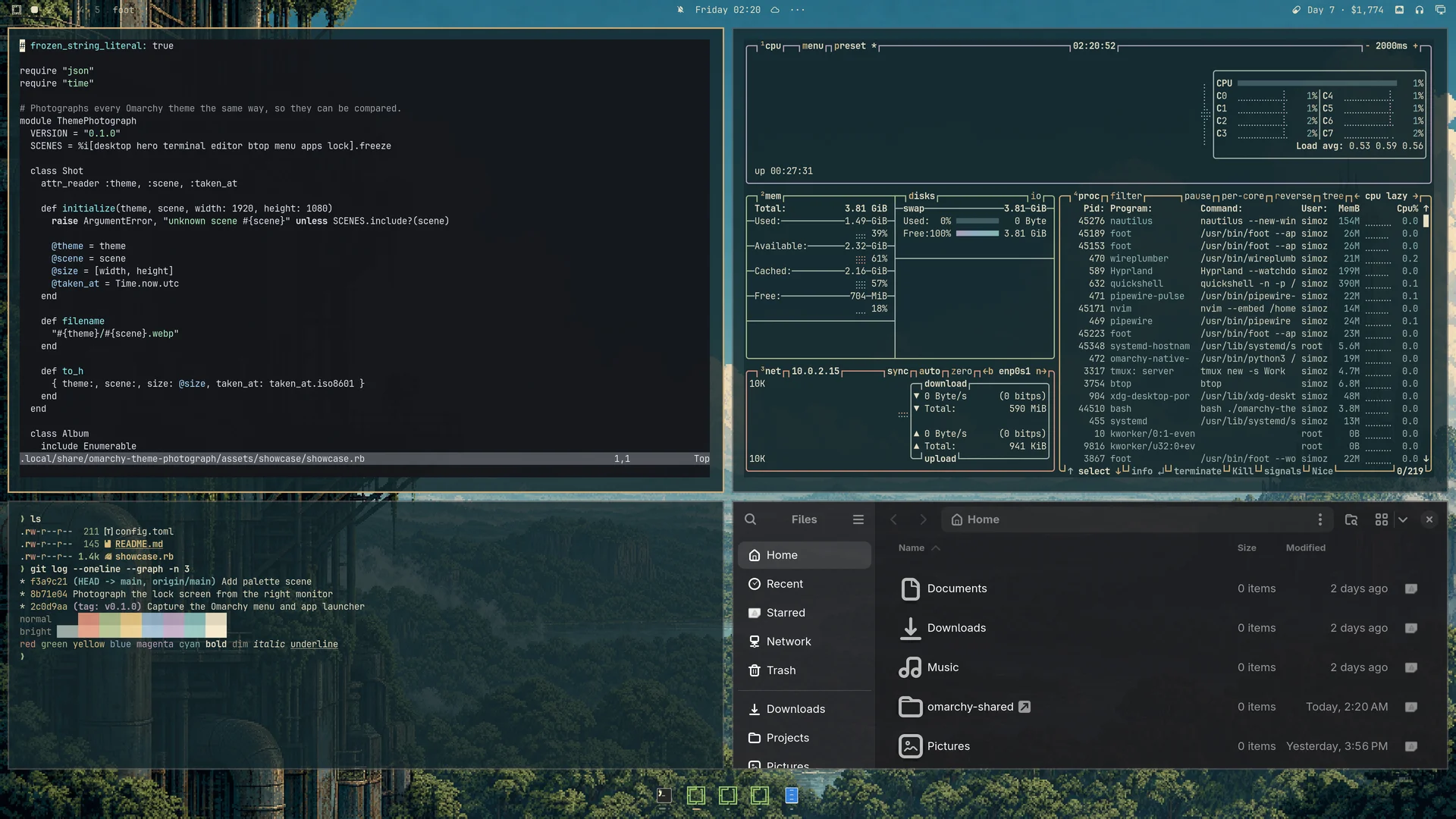1456x819 pixels.
Task: Go back in Files navigation
Action: tap(893, 519)
